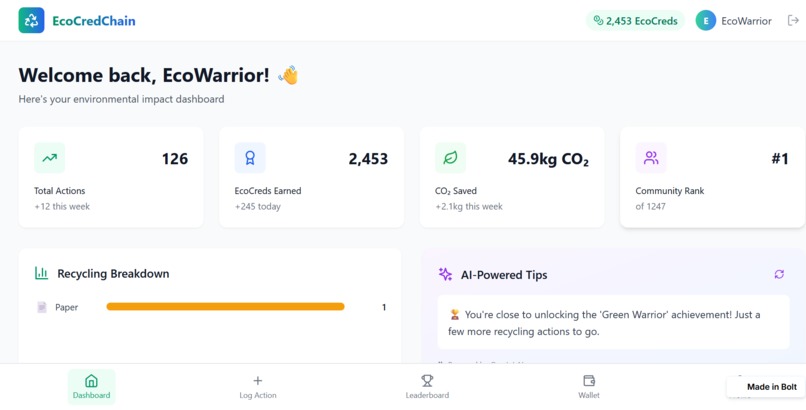
Task: Open the Leaderboard tab
Action: [x=427, y=387]
